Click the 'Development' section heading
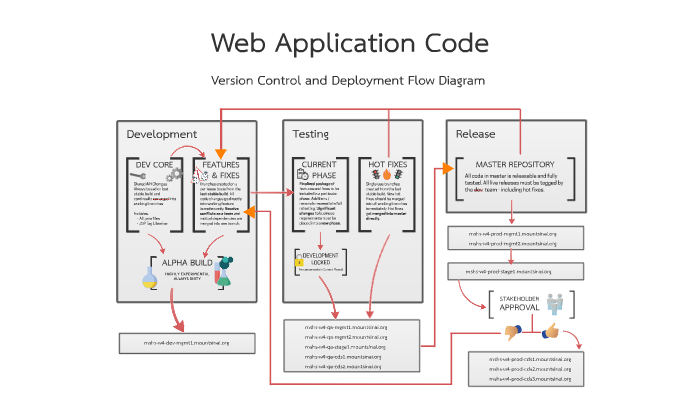700x394 pixels. (162, 134)
